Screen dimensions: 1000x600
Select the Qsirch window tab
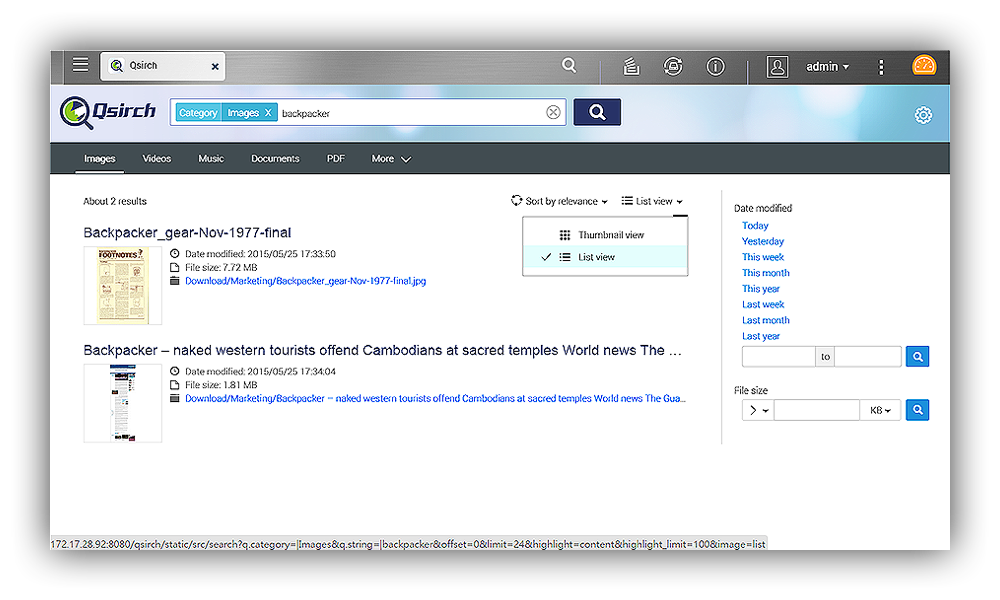click(162, 66)
